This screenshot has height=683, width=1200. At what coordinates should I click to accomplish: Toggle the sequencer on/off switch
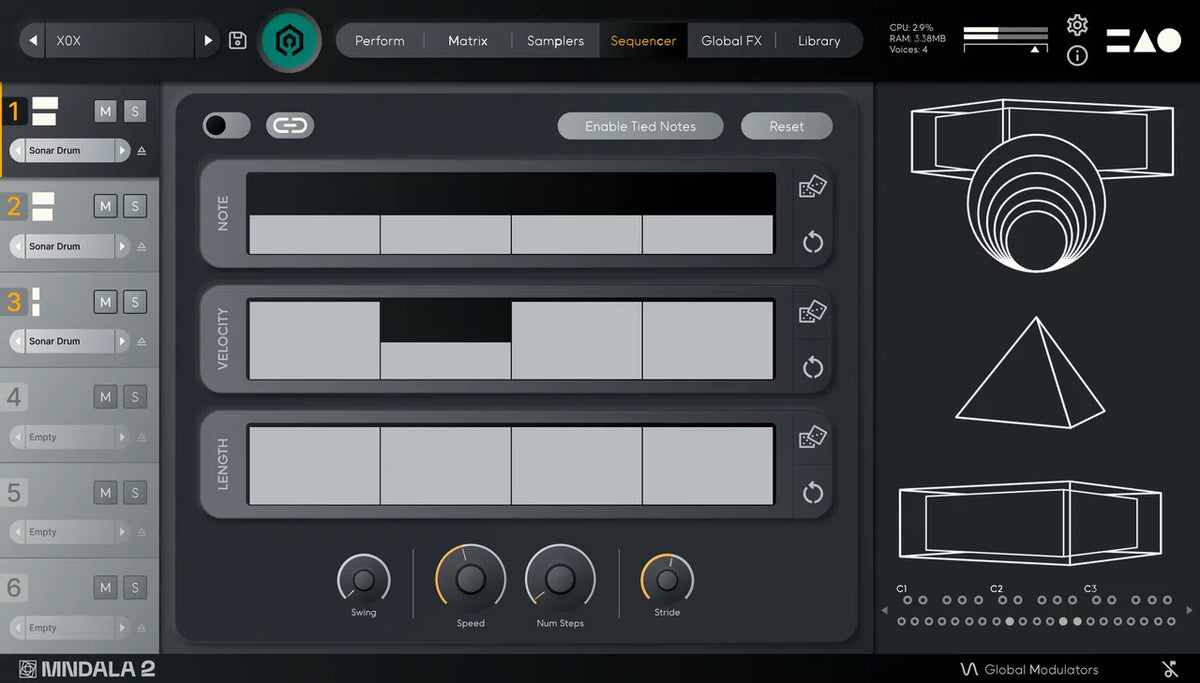click(x=227, y=125)
